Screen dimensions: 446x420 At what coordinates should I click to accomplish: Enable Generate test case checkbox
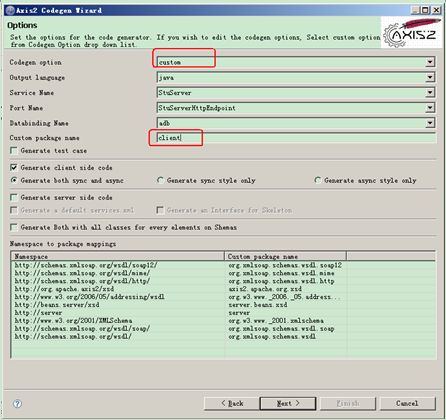point(14,151)
